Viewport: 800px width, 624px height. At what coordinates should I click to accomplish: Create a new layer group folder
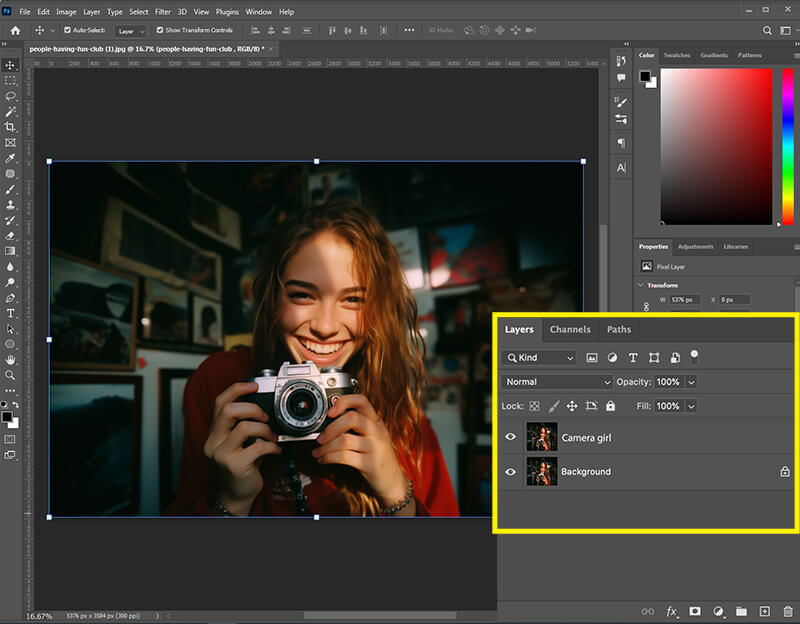741,611
